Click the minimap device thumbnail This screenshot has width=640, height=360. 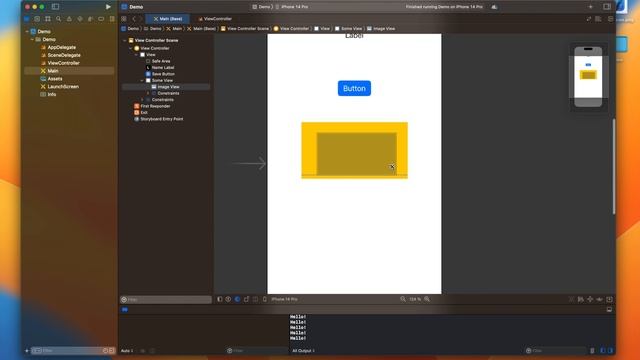588,77
